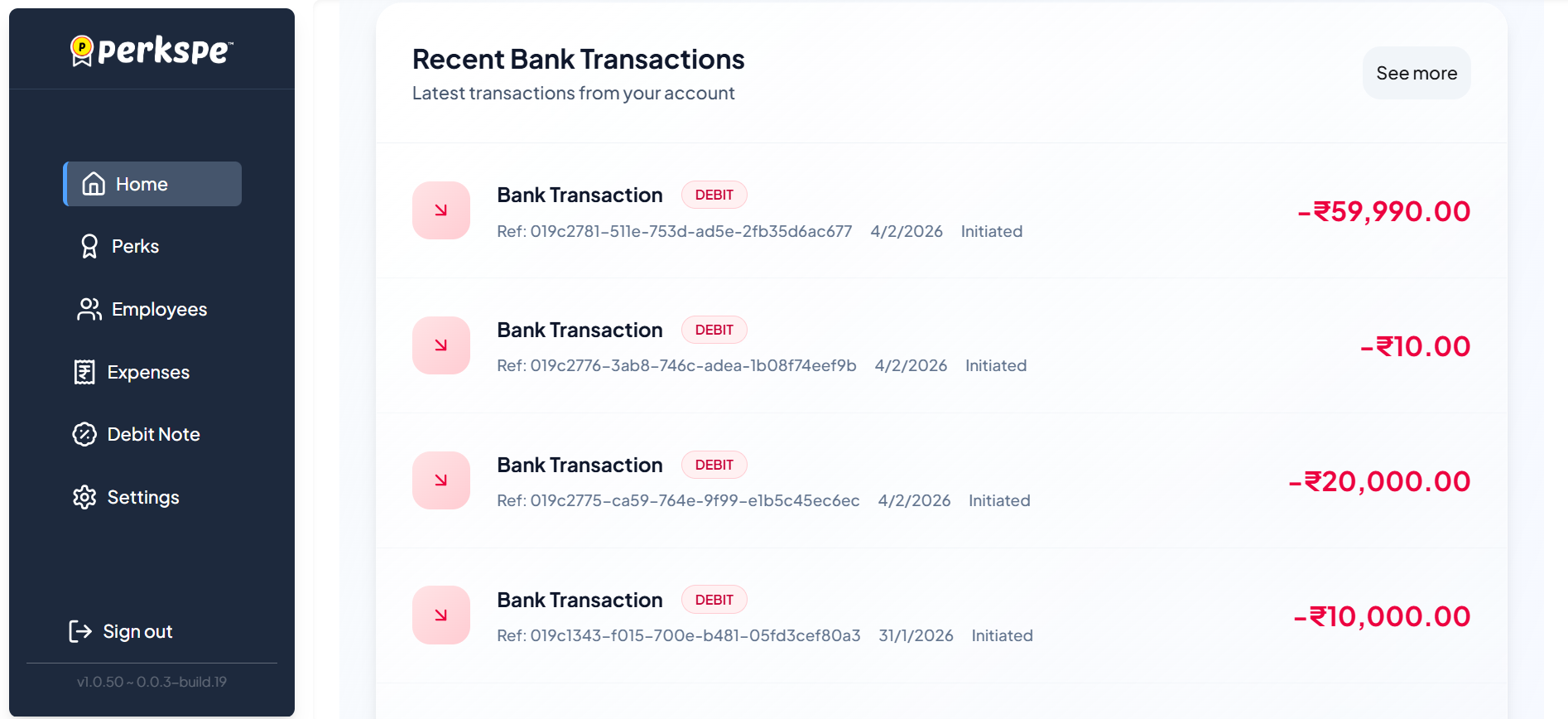Click debit arrow icon for ₹59,990.00 transaction

[441, 210]
